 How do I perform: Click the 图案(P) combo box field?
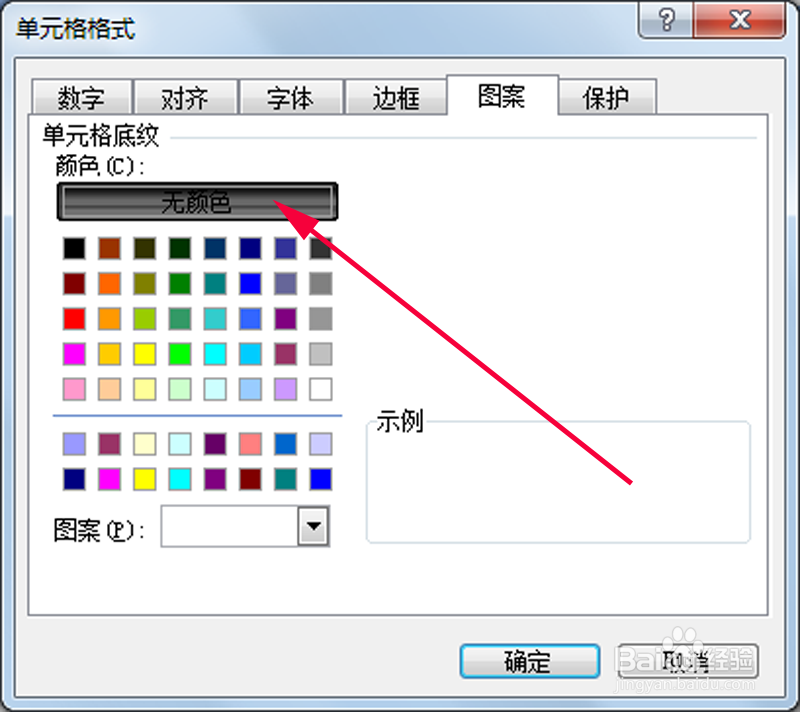click(x=245, y=526)
